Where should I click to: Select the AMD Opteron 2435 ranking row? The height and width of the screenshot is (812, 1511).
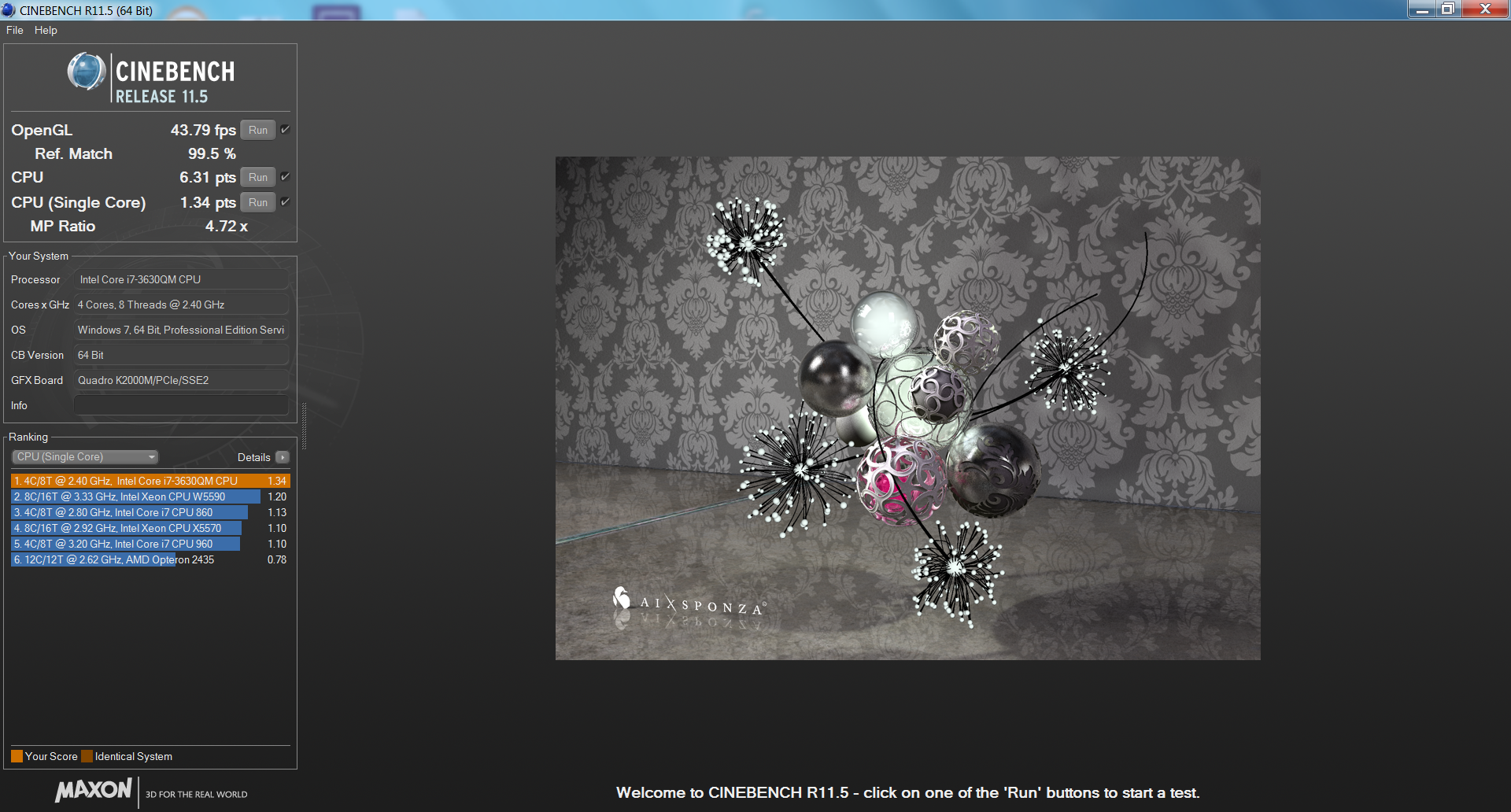150,559
